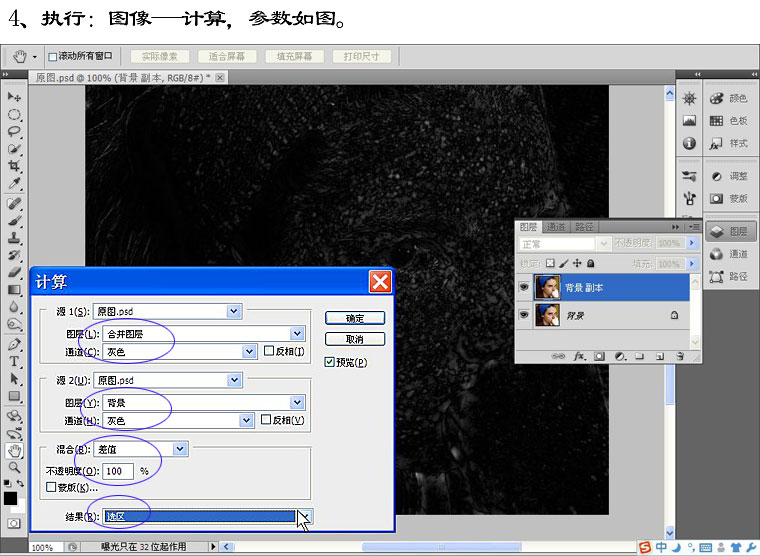Select the Type tool
The height and width of the screenshot is (556, 760).
tap(14, 362)
